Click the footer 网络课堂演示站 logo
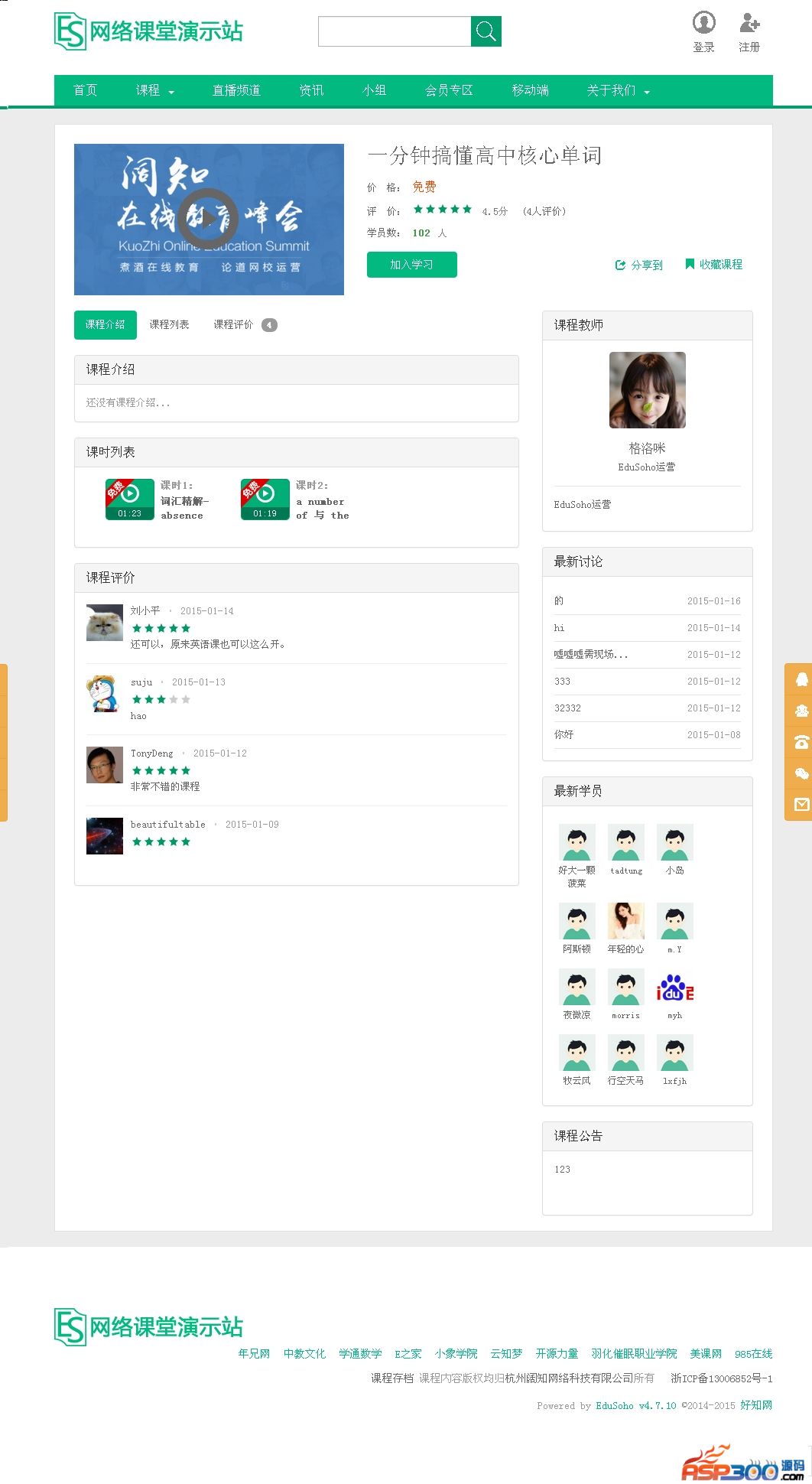Viewport: 812px width, 1484px height. (x=148, y=1326)
